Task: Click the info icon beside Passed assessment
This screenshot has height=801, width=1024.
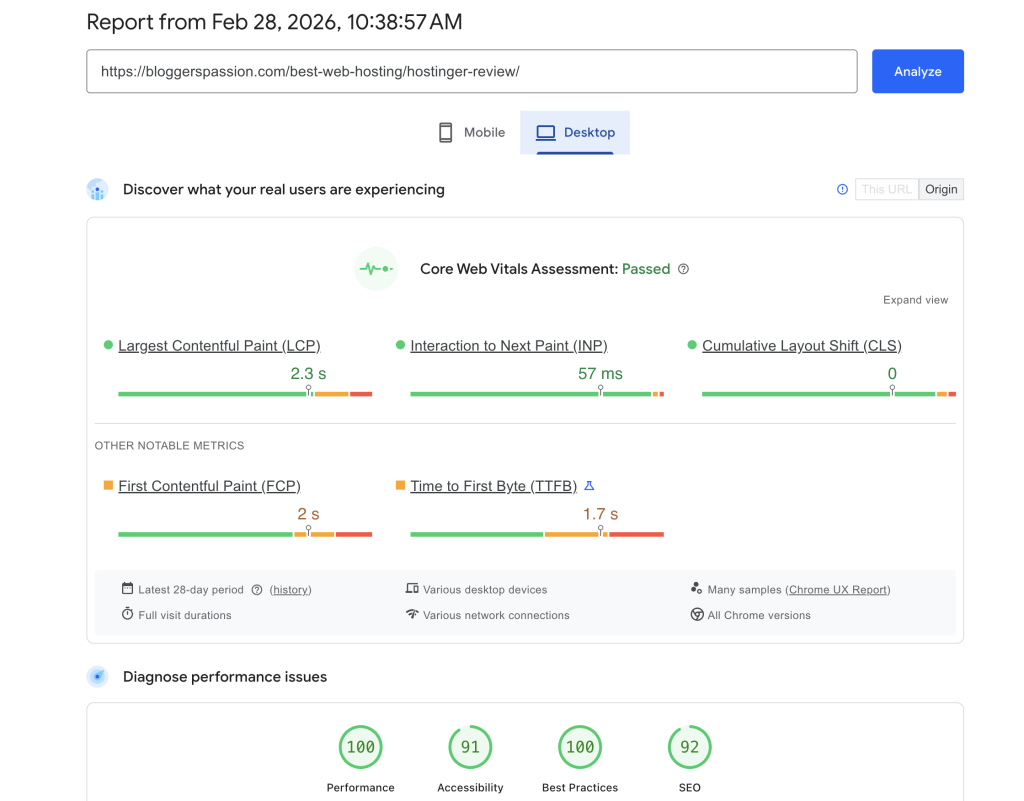Action: [683, 269]
